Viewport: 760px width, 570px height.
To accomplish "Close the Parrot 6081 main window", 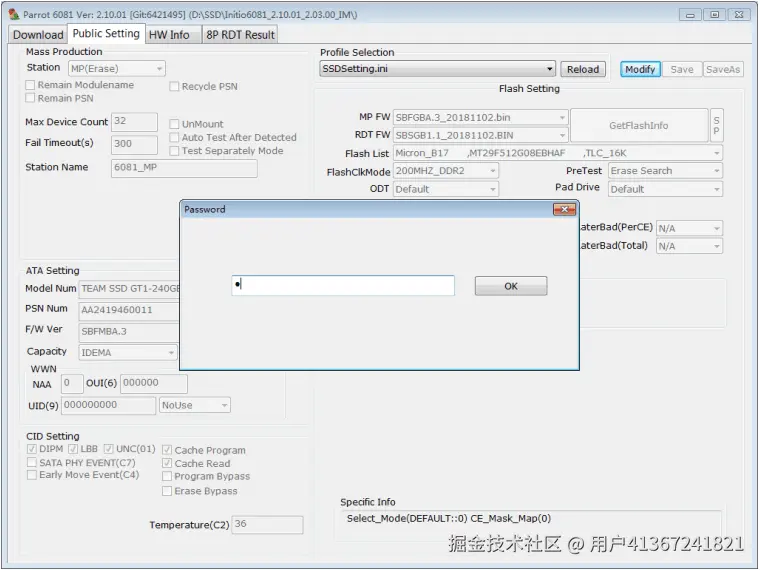I will point(739,15).
